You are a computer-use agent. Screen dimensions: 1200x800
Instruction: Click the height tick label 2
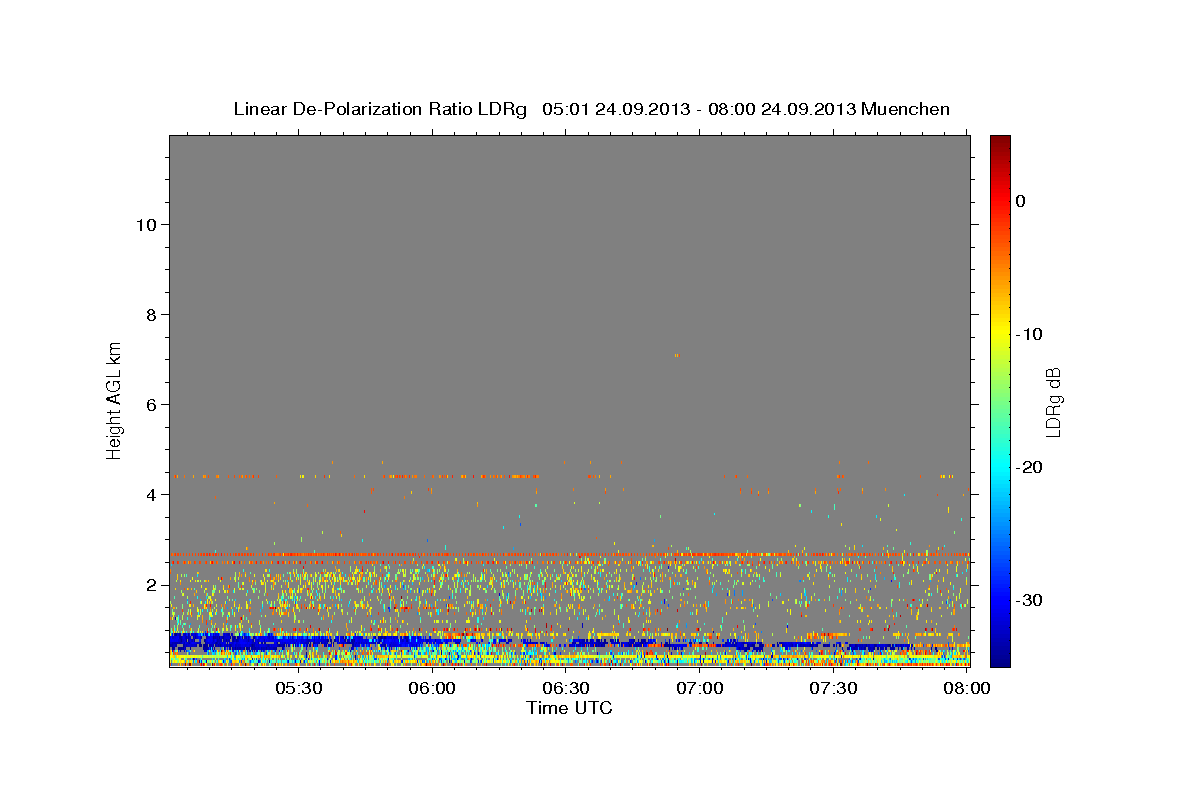(151, 584)
